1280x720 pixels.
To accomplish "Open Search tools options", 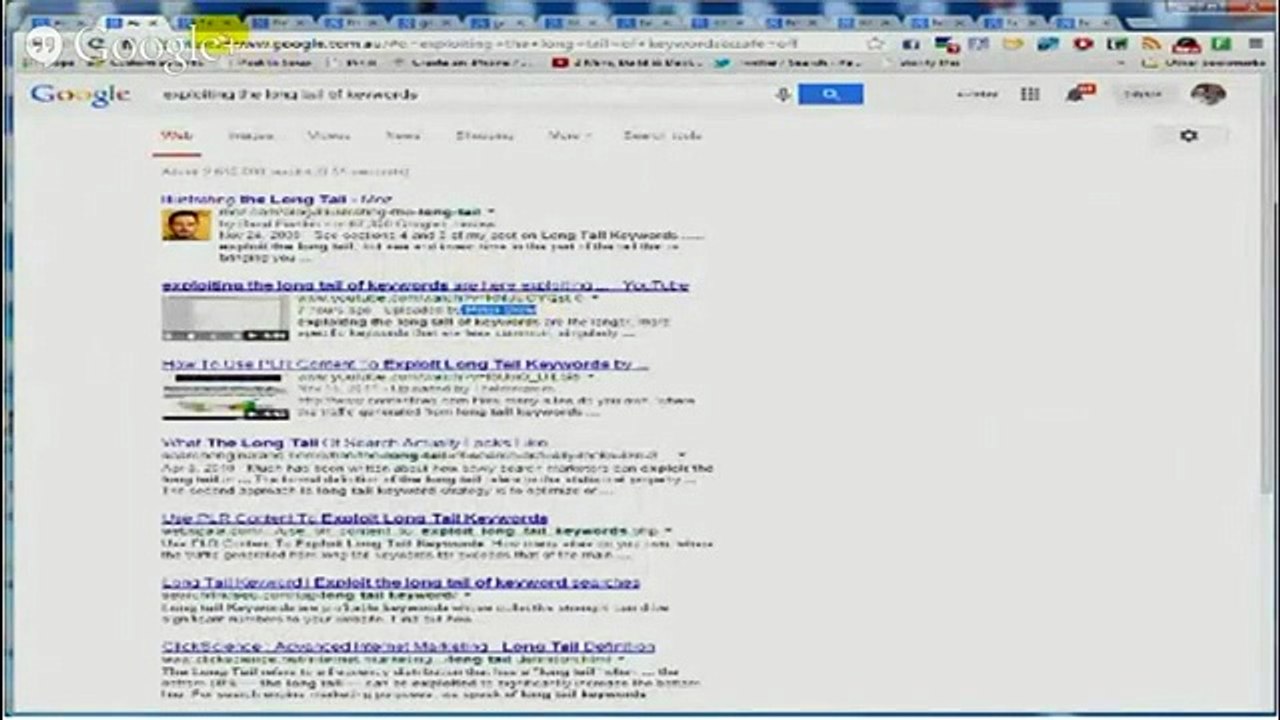I will [x=663, y=135].
